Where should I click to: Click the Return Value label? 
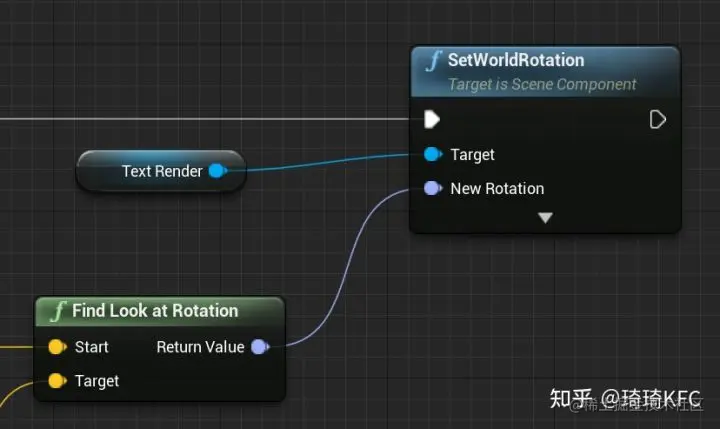200,347
